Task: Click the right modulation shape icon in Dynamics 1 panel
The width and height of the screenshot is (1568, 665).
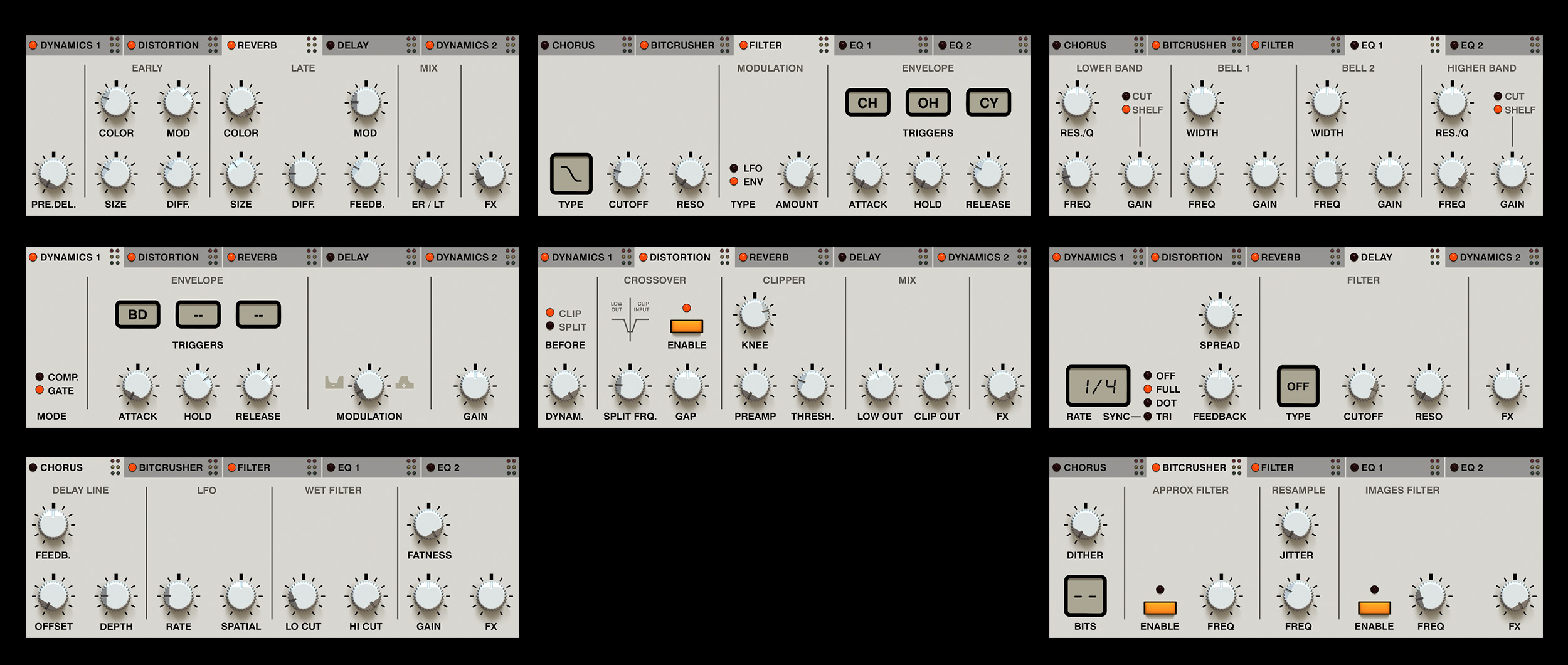Action: coord(405,382)
